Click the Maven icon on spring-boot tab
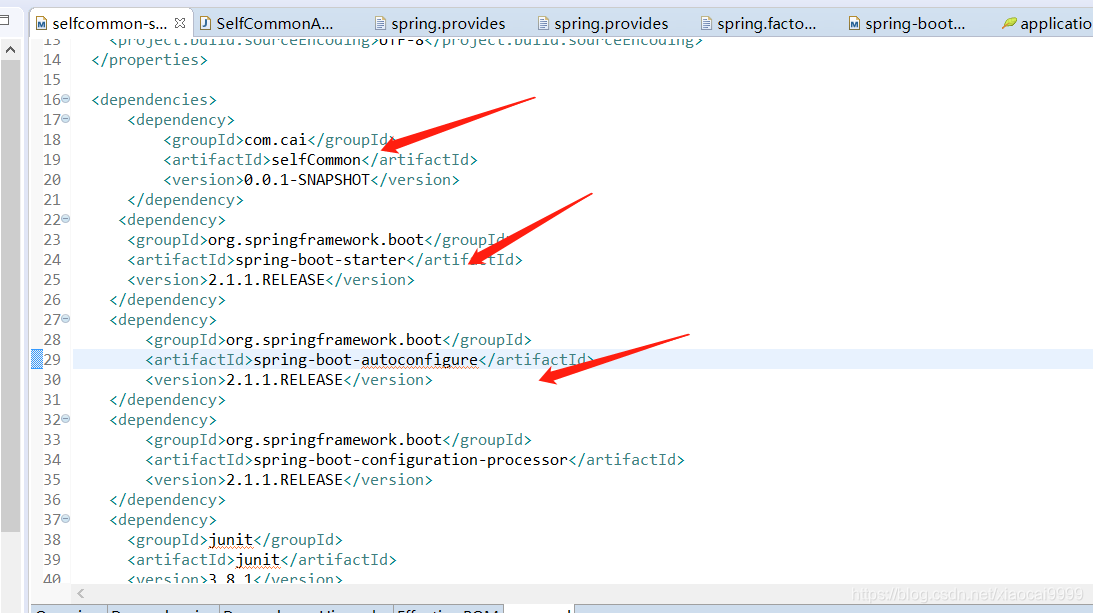 (x=852, y=22)
